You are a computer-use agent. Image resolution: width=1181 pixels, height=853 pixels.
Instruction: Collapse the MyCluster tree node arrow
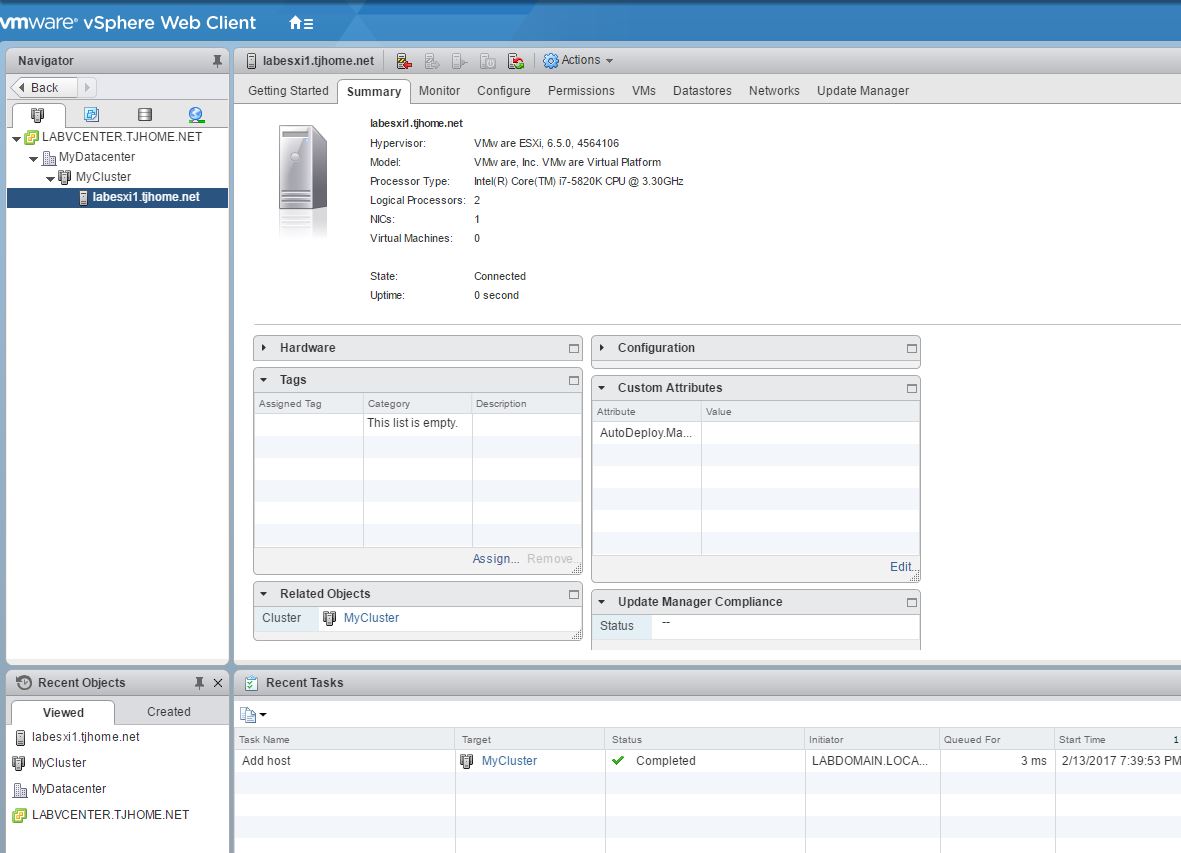[50, 178]
